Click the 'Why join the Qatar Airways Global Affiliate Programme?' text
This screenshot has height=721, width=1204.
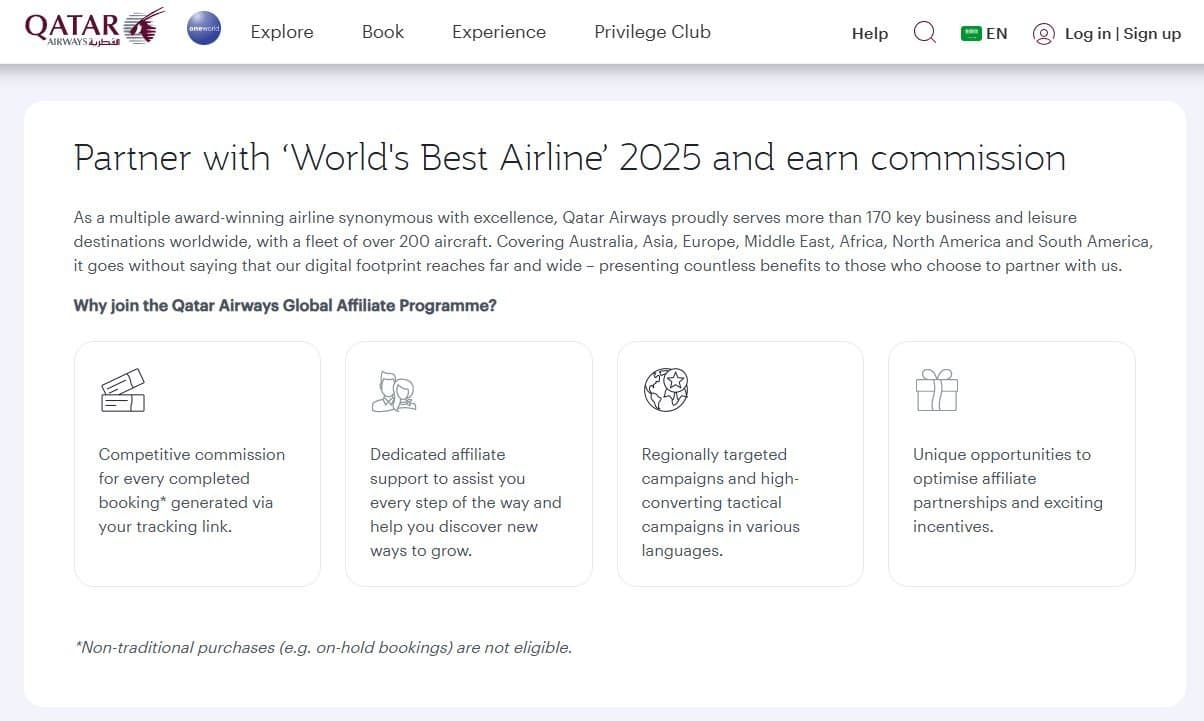(285, 306)
